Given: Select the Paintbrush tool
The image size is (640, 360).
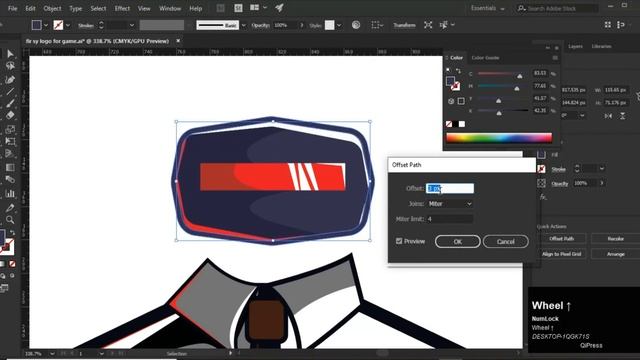Looking at the screenshot, I should tap(10, 103).
